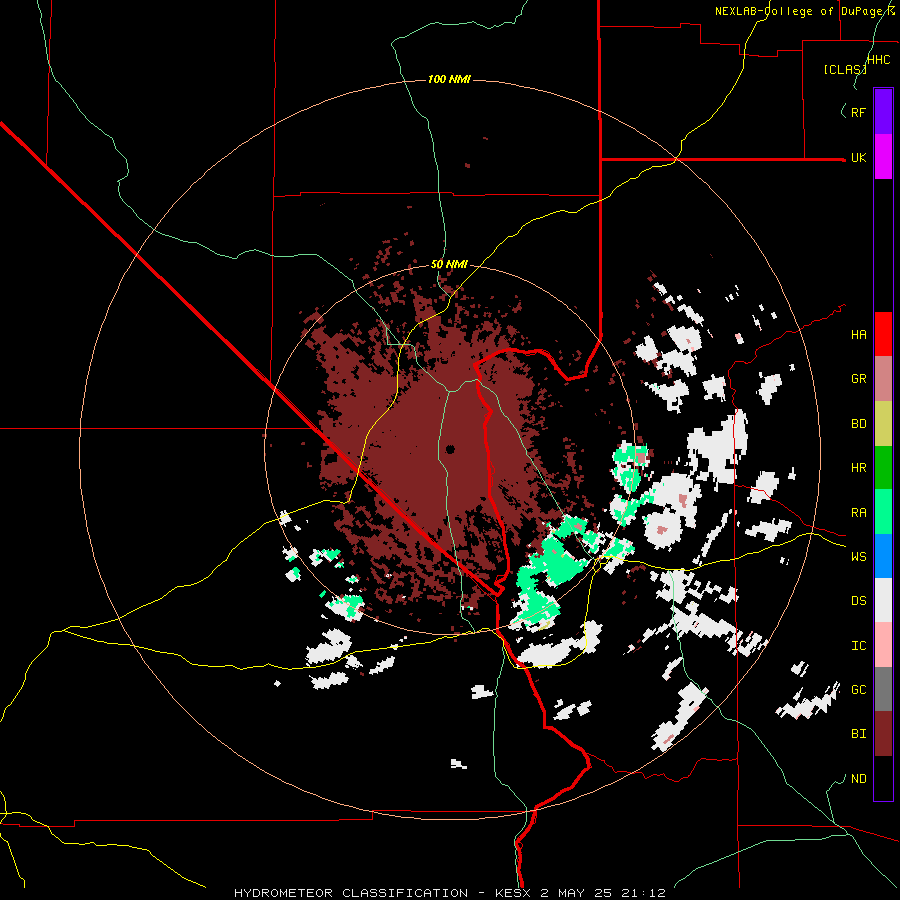The width and height of the screenshot is (900, 900).
Task: Click the BI legend label
Action: (858, 734)
